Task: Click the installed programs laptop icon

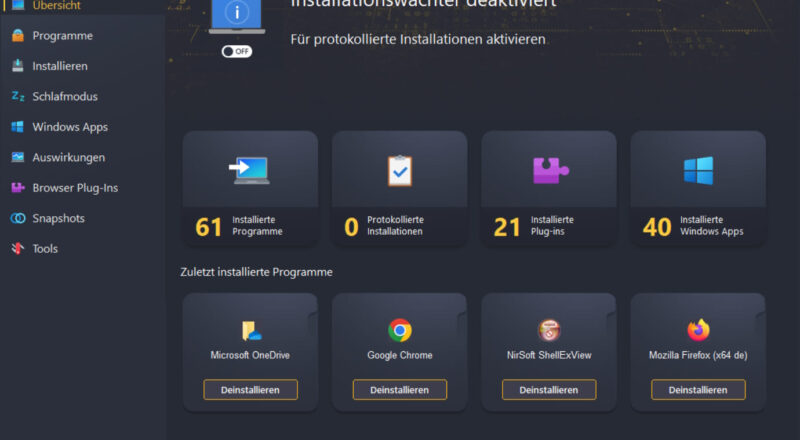Action: [249, 170]
